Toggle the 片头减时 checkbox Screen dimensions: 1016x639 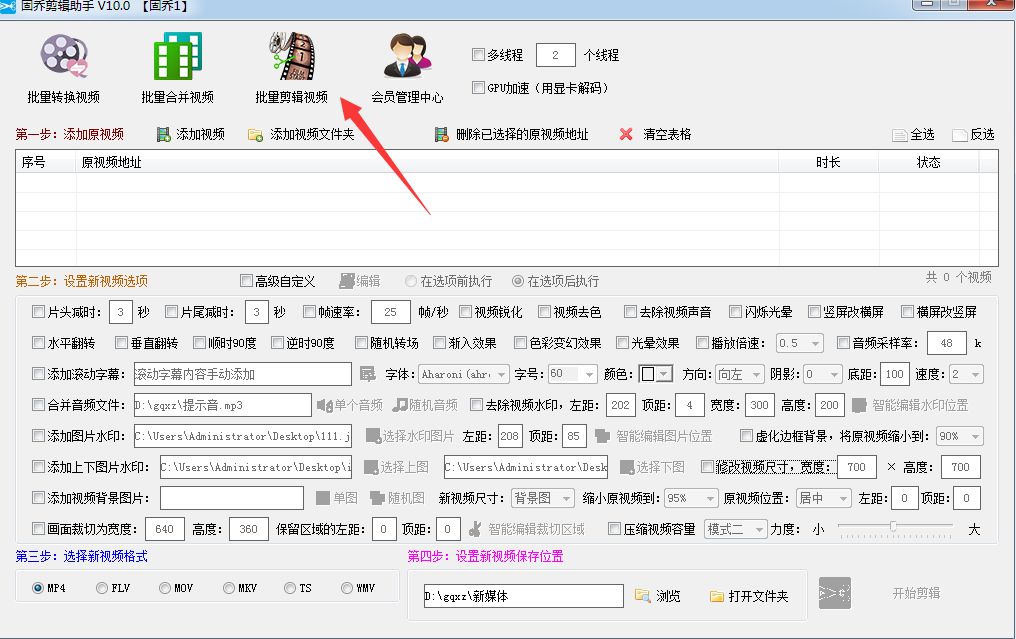[38, 312]
